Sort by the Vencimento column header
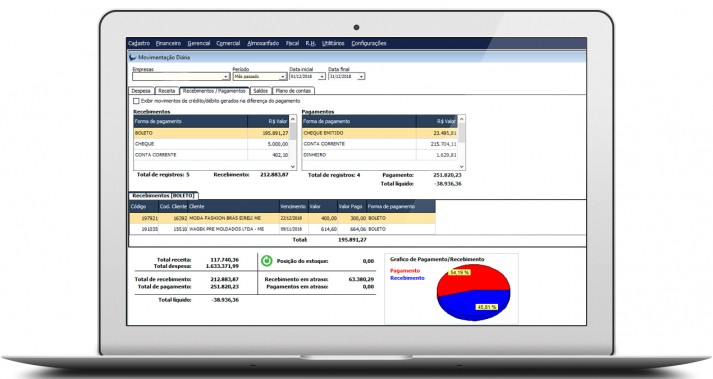The image size is (713, 379). (293, 207)
